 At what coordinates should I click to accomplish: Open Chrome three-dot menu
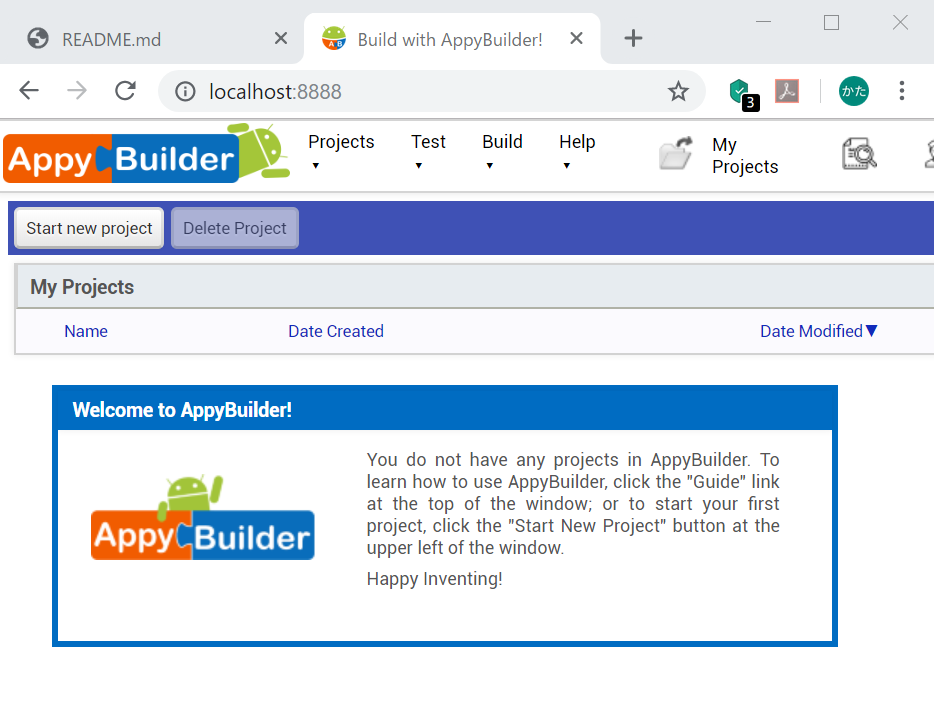coord(902,91)
